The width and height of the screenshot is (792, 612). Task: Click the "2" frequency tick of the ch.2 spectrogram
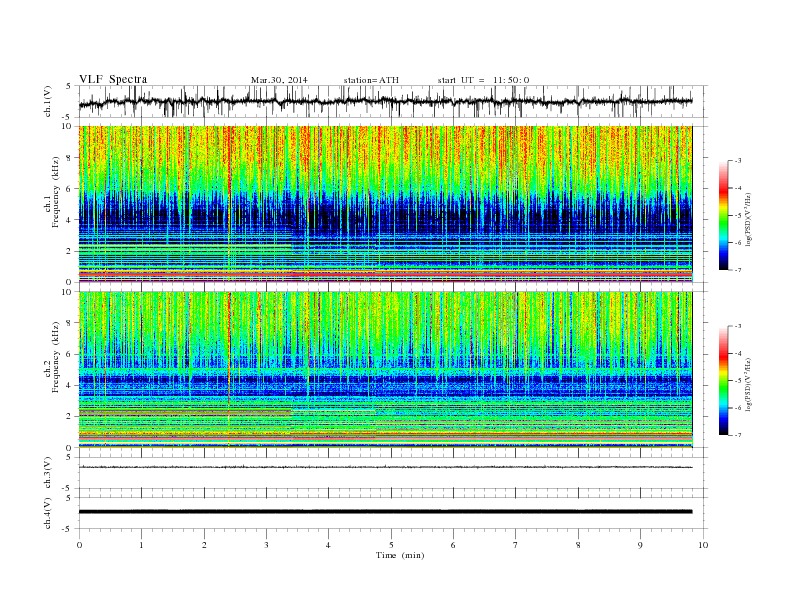coord(70,417)
